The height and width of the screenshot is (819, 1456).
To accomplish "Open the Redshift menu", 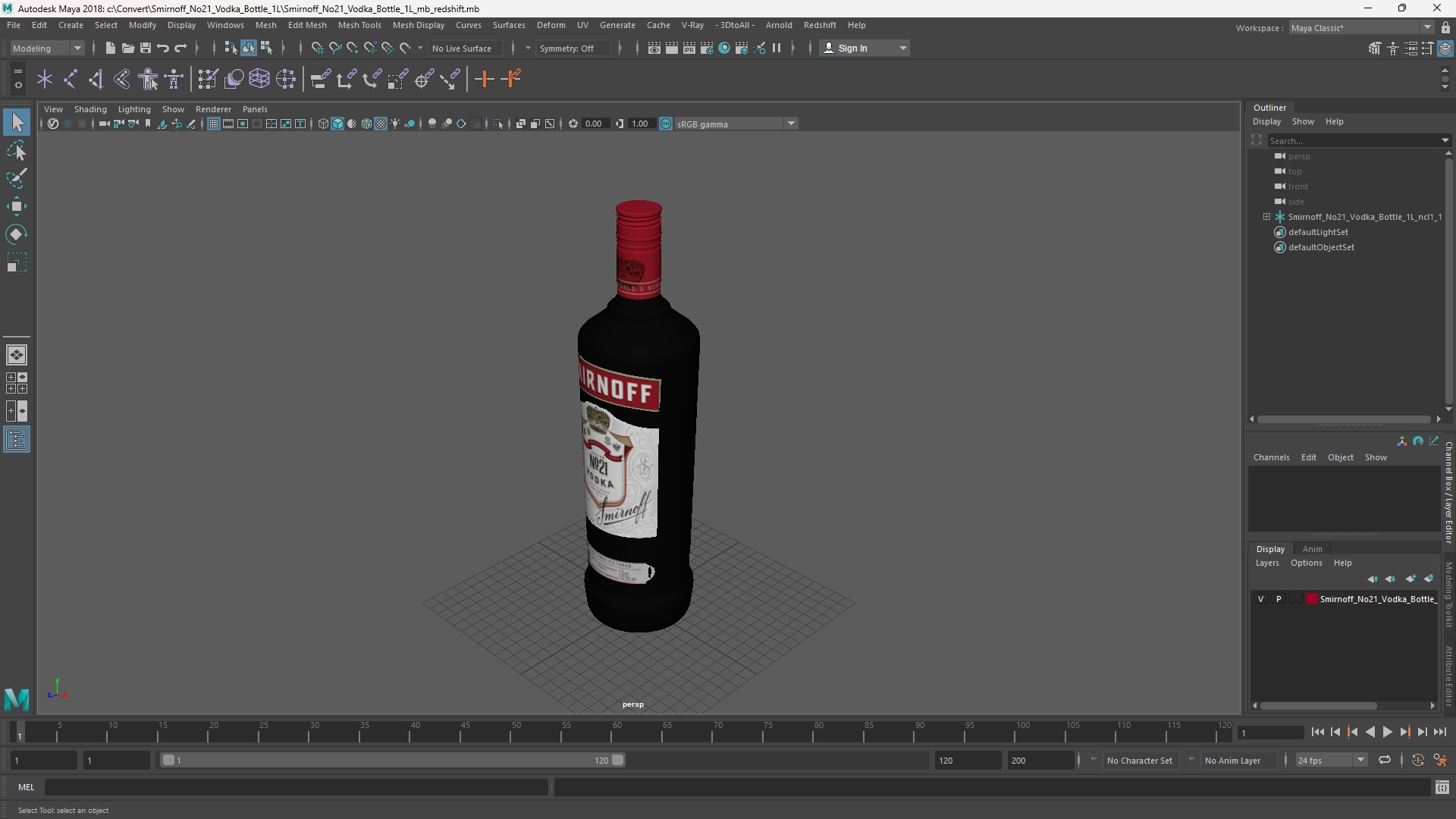I will pyautogui.click(x=820, y=25).
